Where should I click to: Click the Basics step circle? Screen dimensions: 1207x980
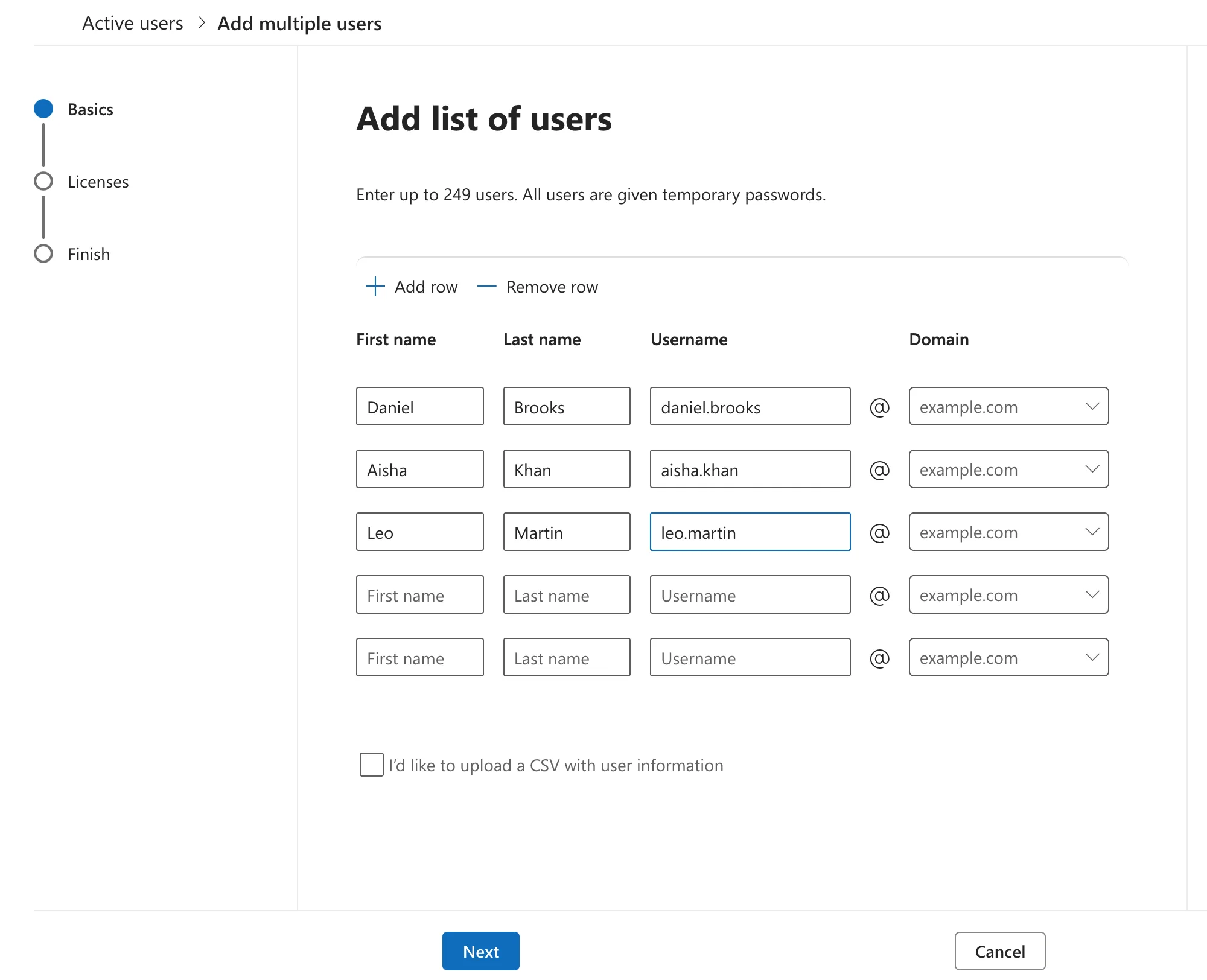pyautogui.click(x=43, y=109)
